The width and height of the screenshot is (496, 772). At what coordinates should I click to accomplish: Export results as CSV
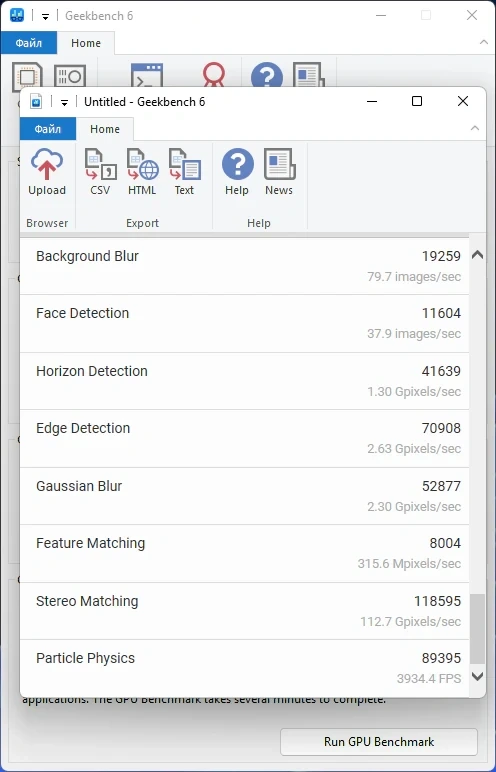(x=100, y=172)
